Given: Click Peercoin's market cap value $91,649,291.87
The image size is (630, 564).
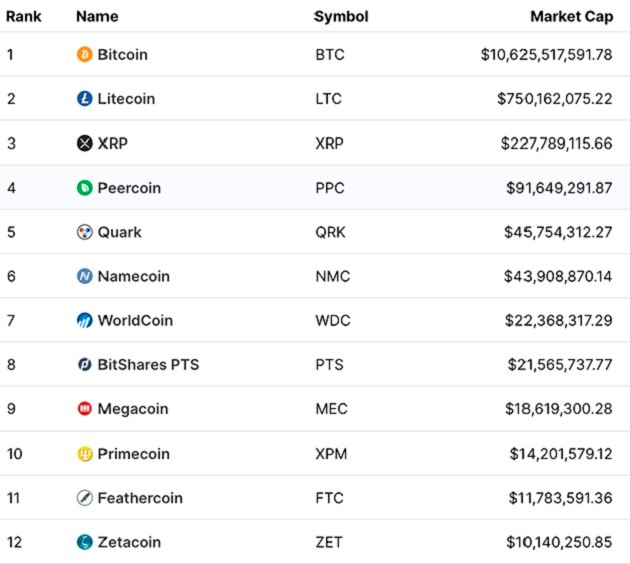Looking at the screenshot, I should (x=559, y=188).
